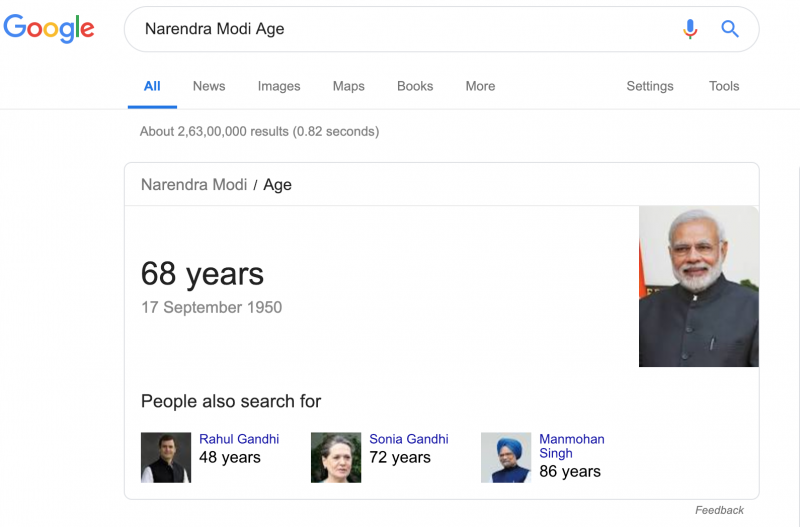Go to the Maps tab
This screenshot has height=527, width=800.
click(348, 86)
